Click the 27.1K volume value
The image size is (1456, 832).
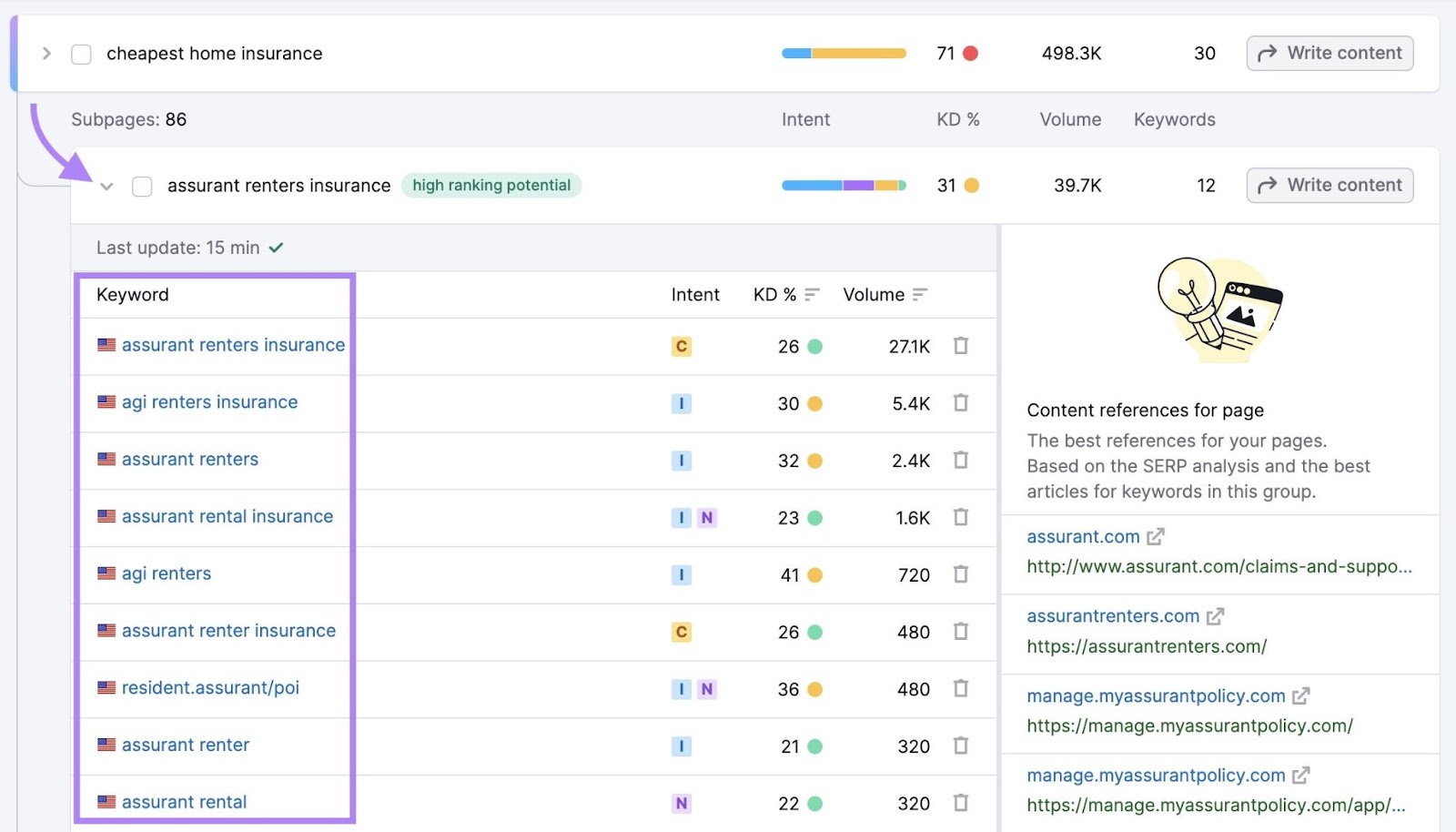click(909, 346)
